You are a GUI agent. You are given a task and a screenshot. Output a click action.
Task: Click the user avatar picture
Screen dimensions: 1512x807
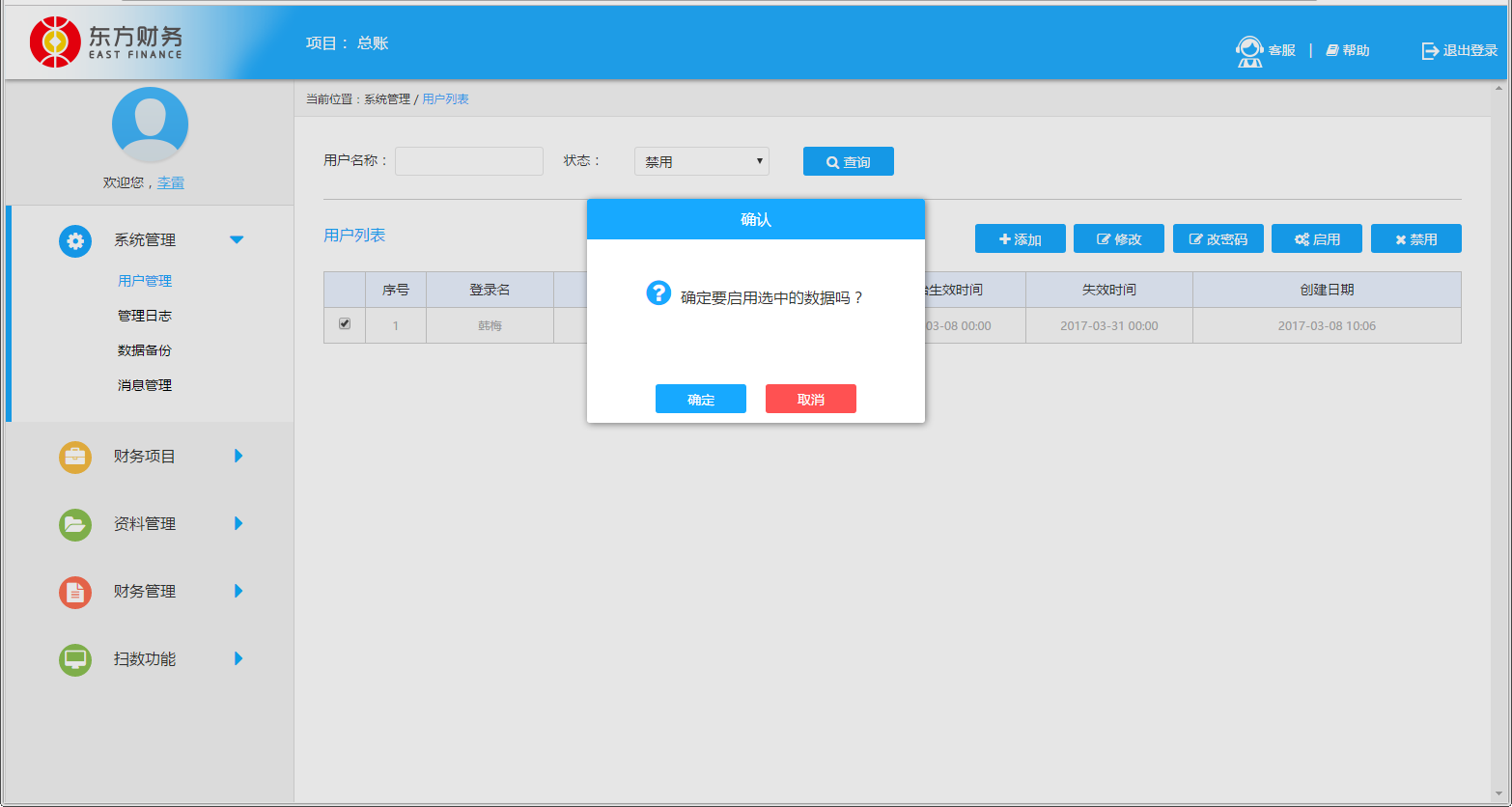point(150,125)
